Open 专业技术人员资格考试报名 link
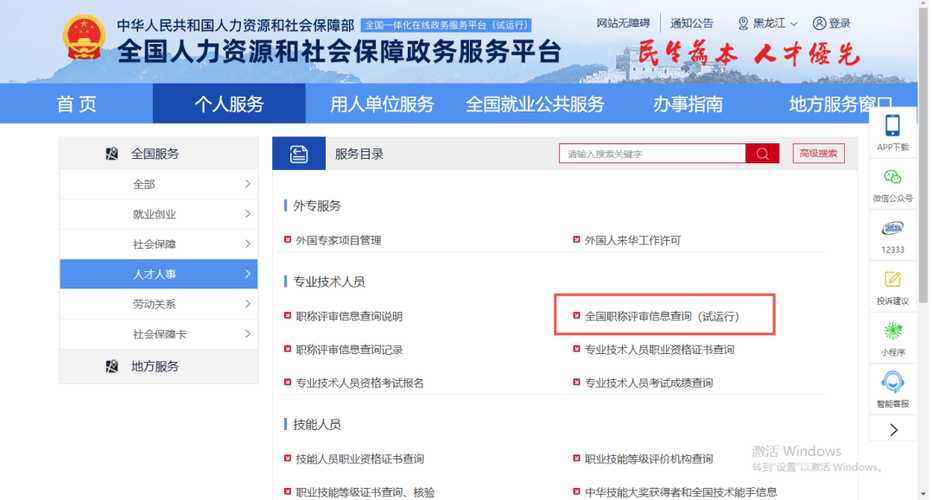This screenshot has width=933, height=500. pyautogui.click(x=362, y=383)
